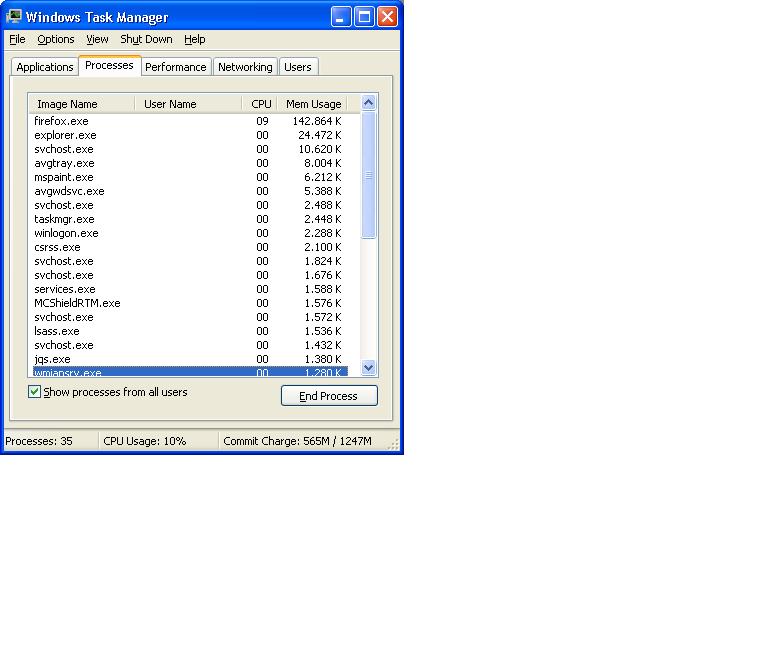Screen dimensions: 759x659
Task: Select the mspaint.exe process
Action: pos(190,177)
